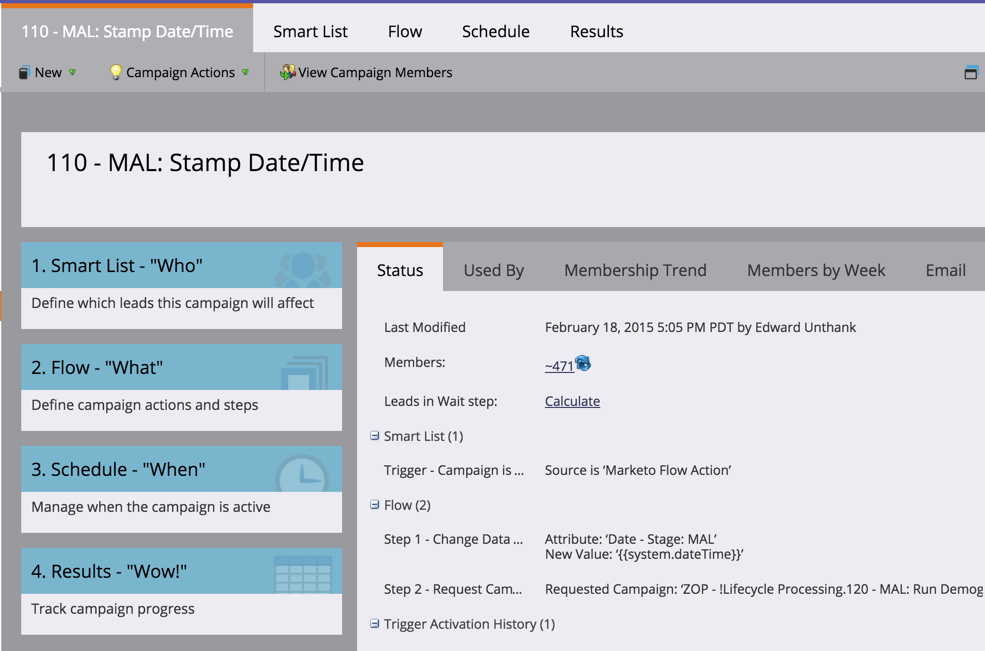Viewport: 985px width, 651px height.
Task: Click the Schedule clock icon tile
Action: pos(302,474)
